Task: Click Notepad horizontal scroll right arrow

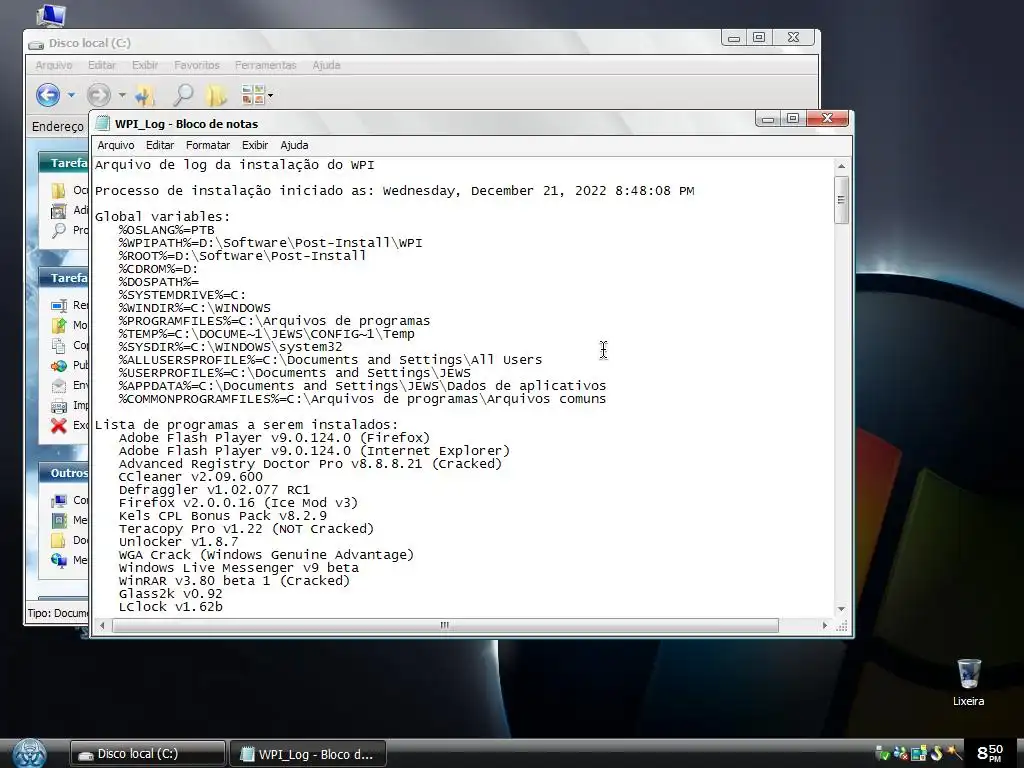Action: tap(825, 626)
